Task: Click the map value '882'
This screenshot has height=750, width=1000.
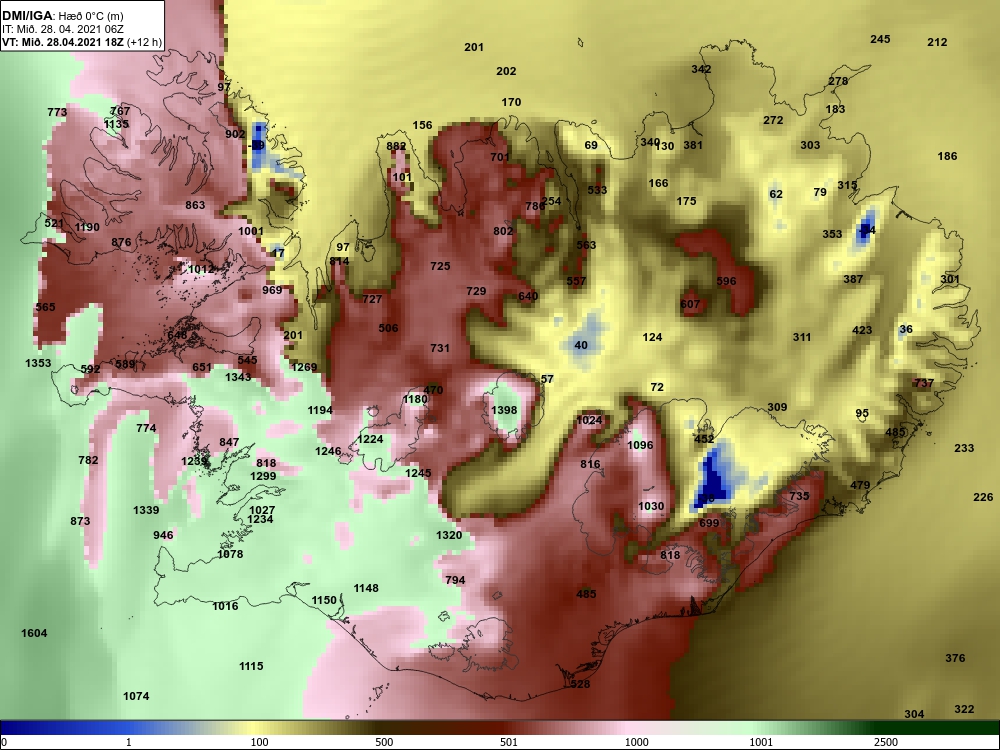Action: (396, 147)
